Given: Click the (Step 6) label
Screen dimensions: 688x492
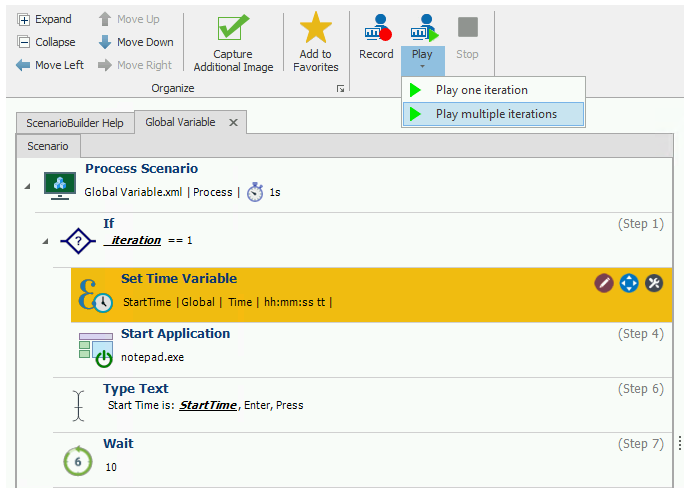Looking at the screenshot, I should (x=641, y=389).
